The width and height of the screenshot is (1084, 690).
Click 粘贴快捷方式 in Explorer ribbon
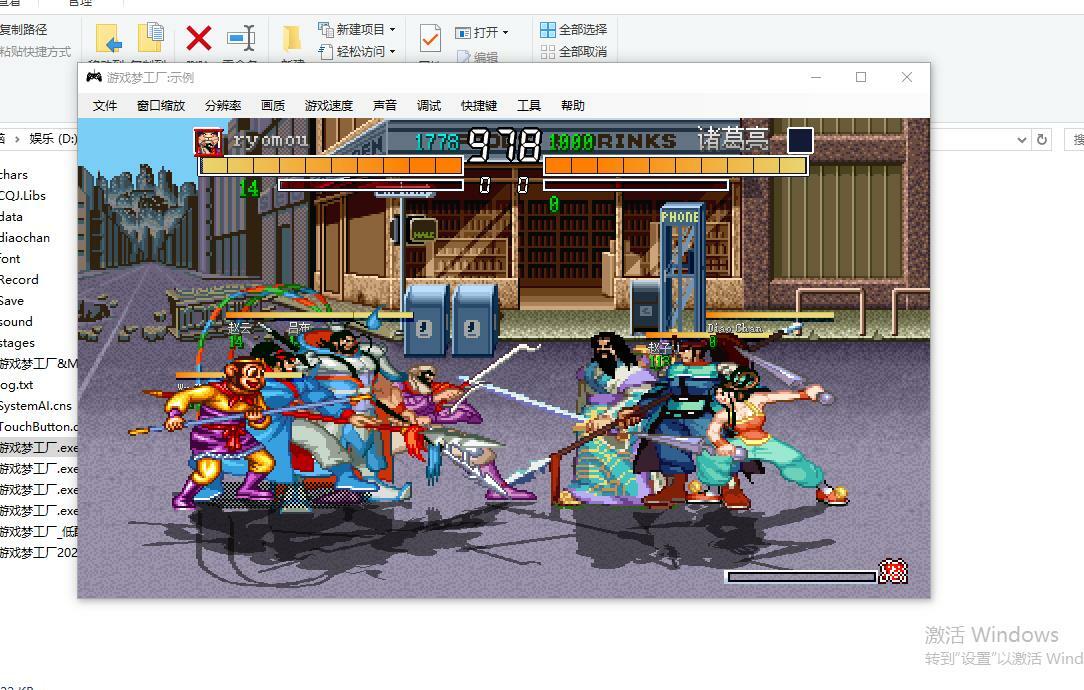[x=35, y=52]
